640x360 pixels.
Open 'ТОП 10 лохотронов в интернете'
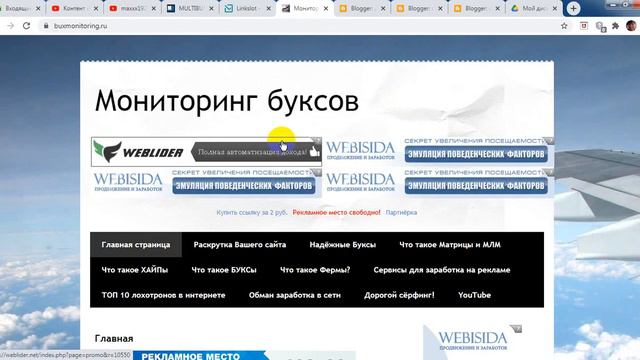coord(163,295)
